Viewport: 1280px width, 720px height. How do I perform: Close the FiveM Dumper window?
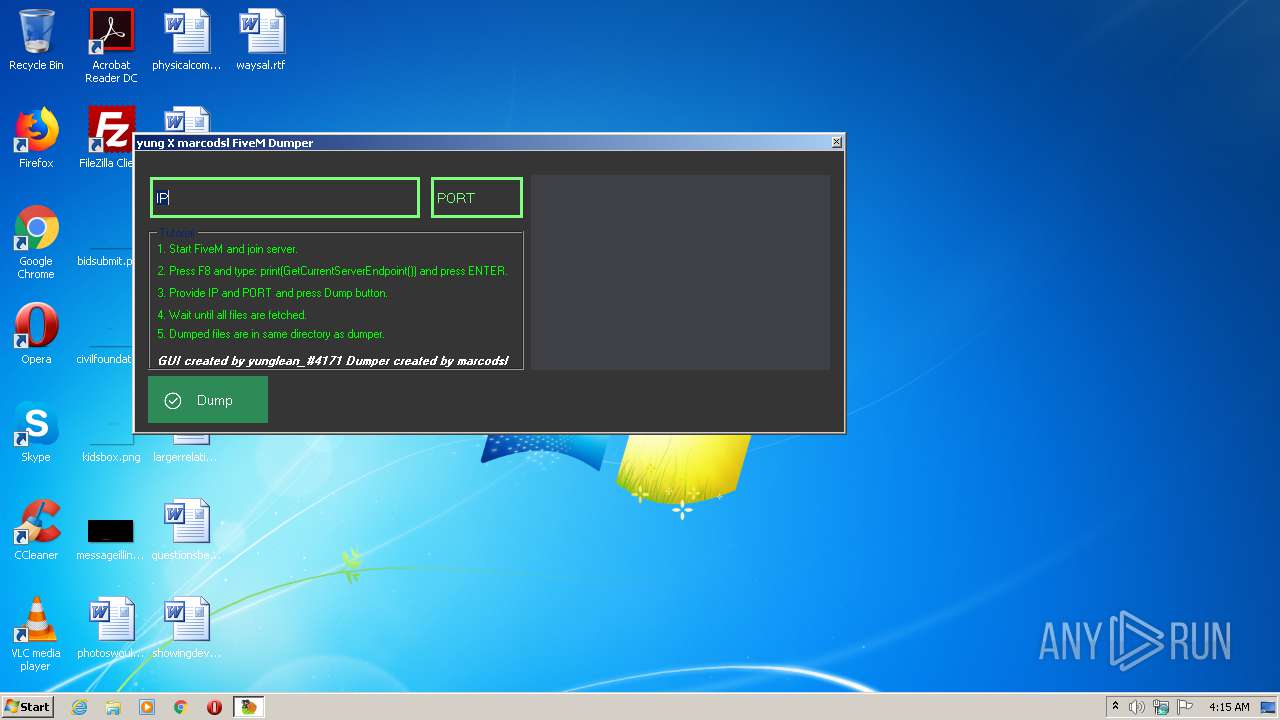pos(837,142)
